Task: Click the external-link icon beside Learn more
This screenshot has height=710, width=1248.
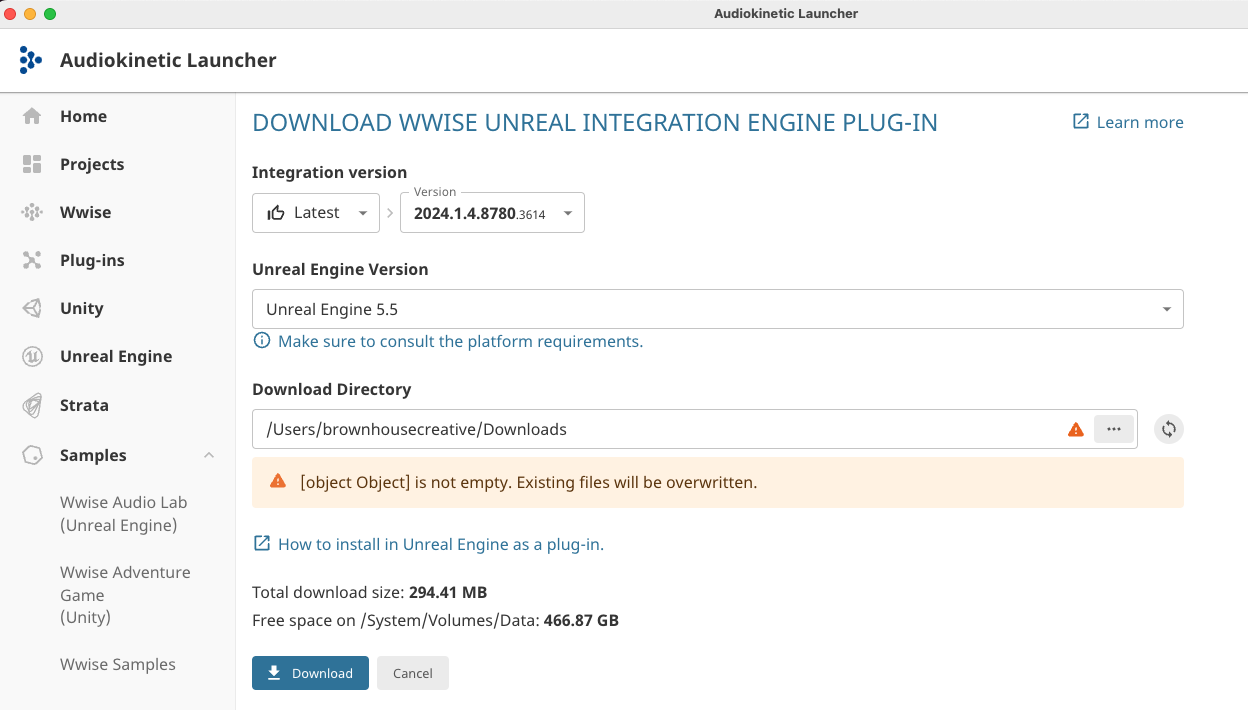Action: (1080, 121)
